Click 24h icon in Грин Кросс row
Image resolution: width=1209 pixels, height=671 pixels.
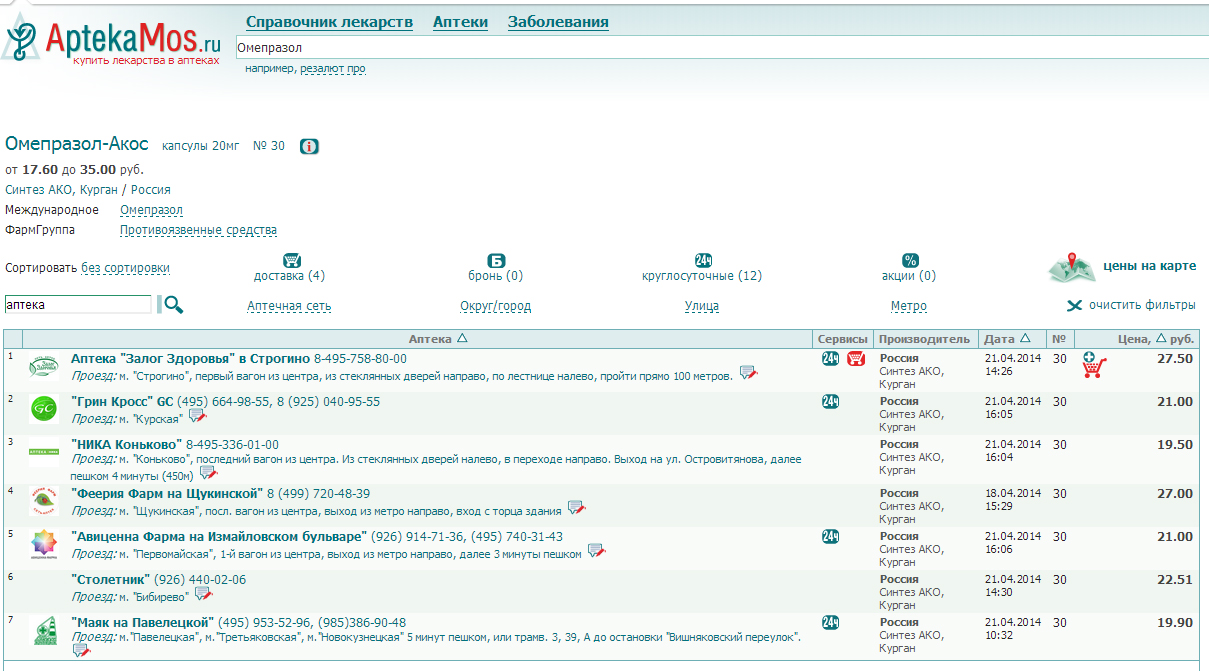830,402
